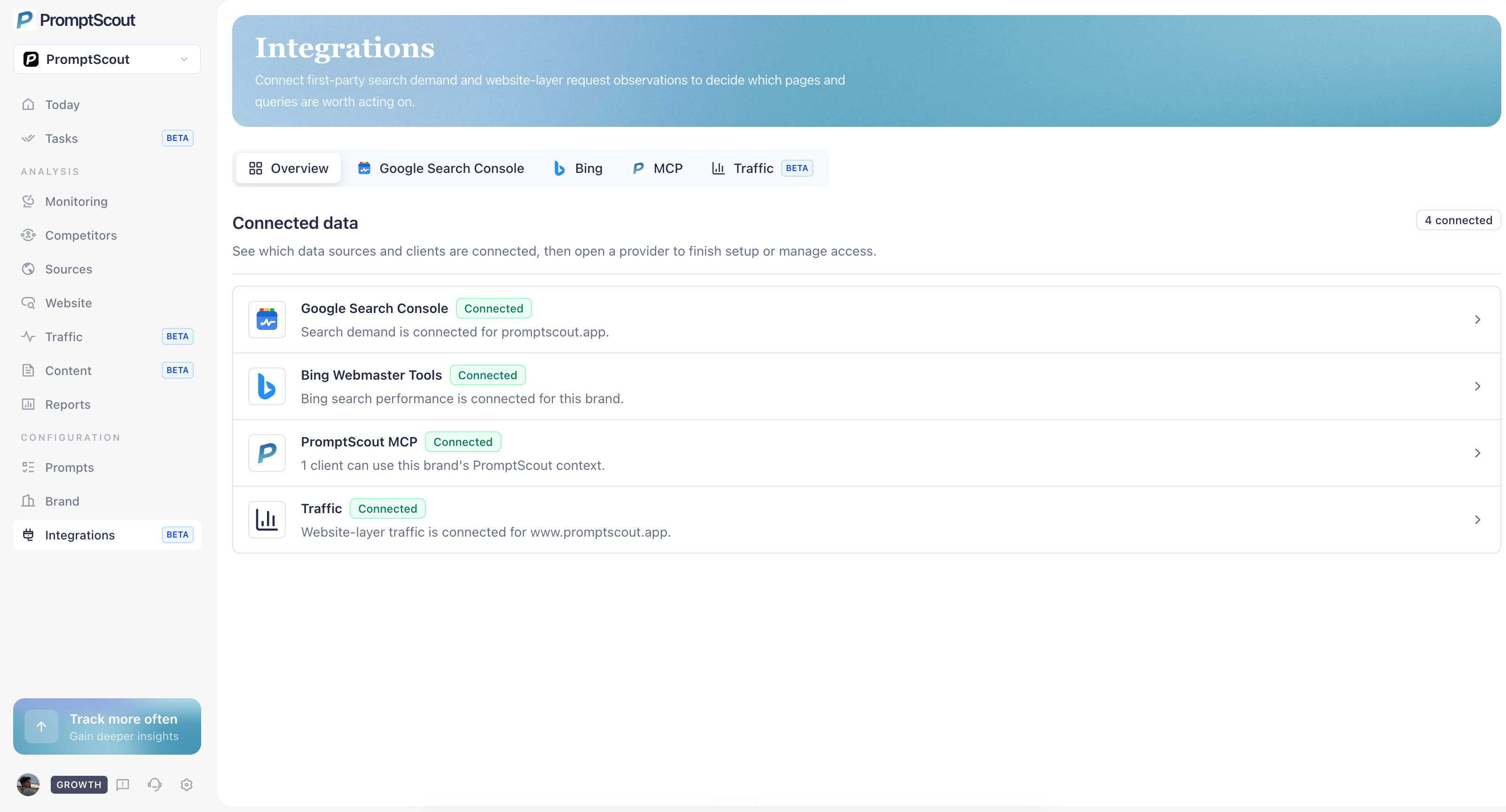Click the PromptScout logo icon in sidebar header

[24, 20]
